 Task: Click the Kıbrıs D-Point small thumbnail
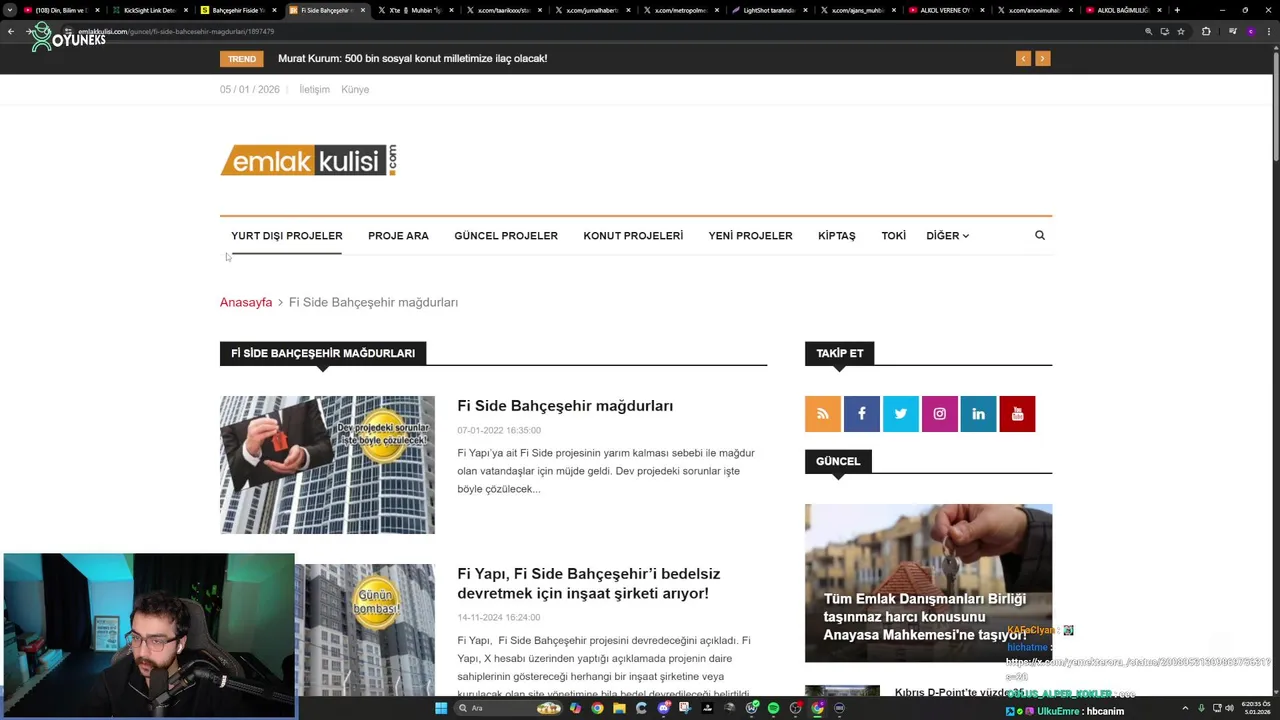pyautogui.click(x=842, y=692)
